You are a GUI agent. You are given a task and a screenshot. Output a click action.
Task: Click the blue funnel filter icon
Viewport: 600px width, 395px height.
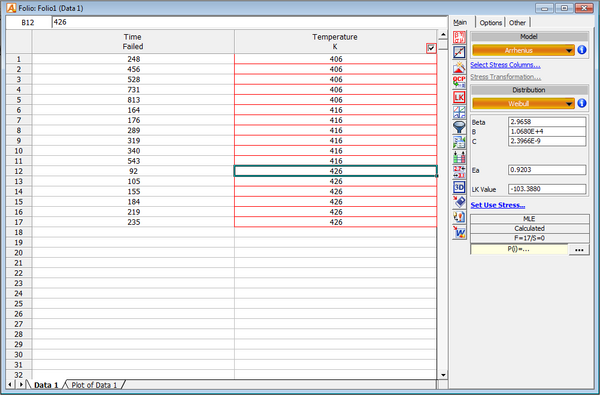459,127
